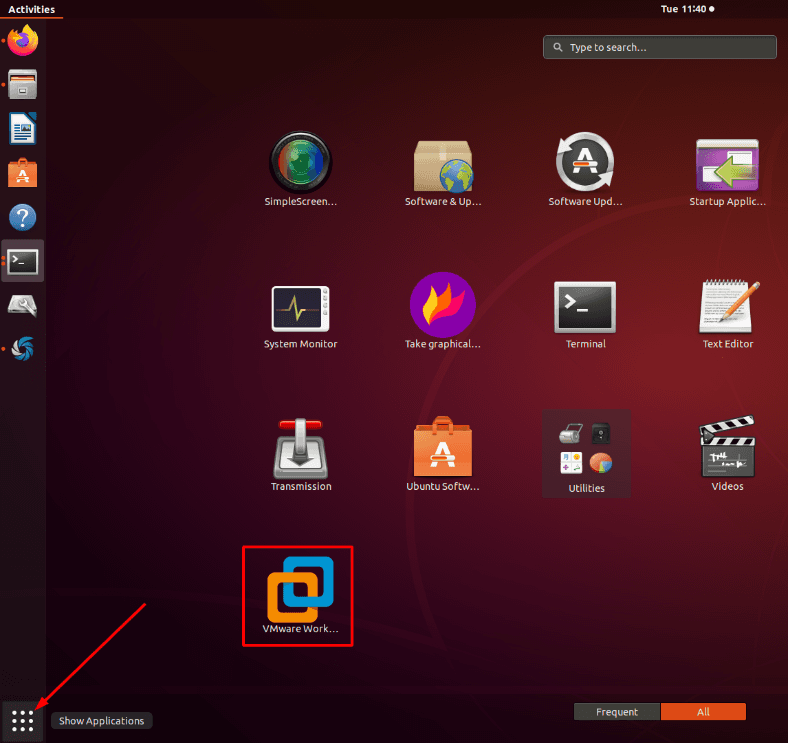Open the wrench-and-drive tool in the dock
The image size is (788, 743).
23,305
